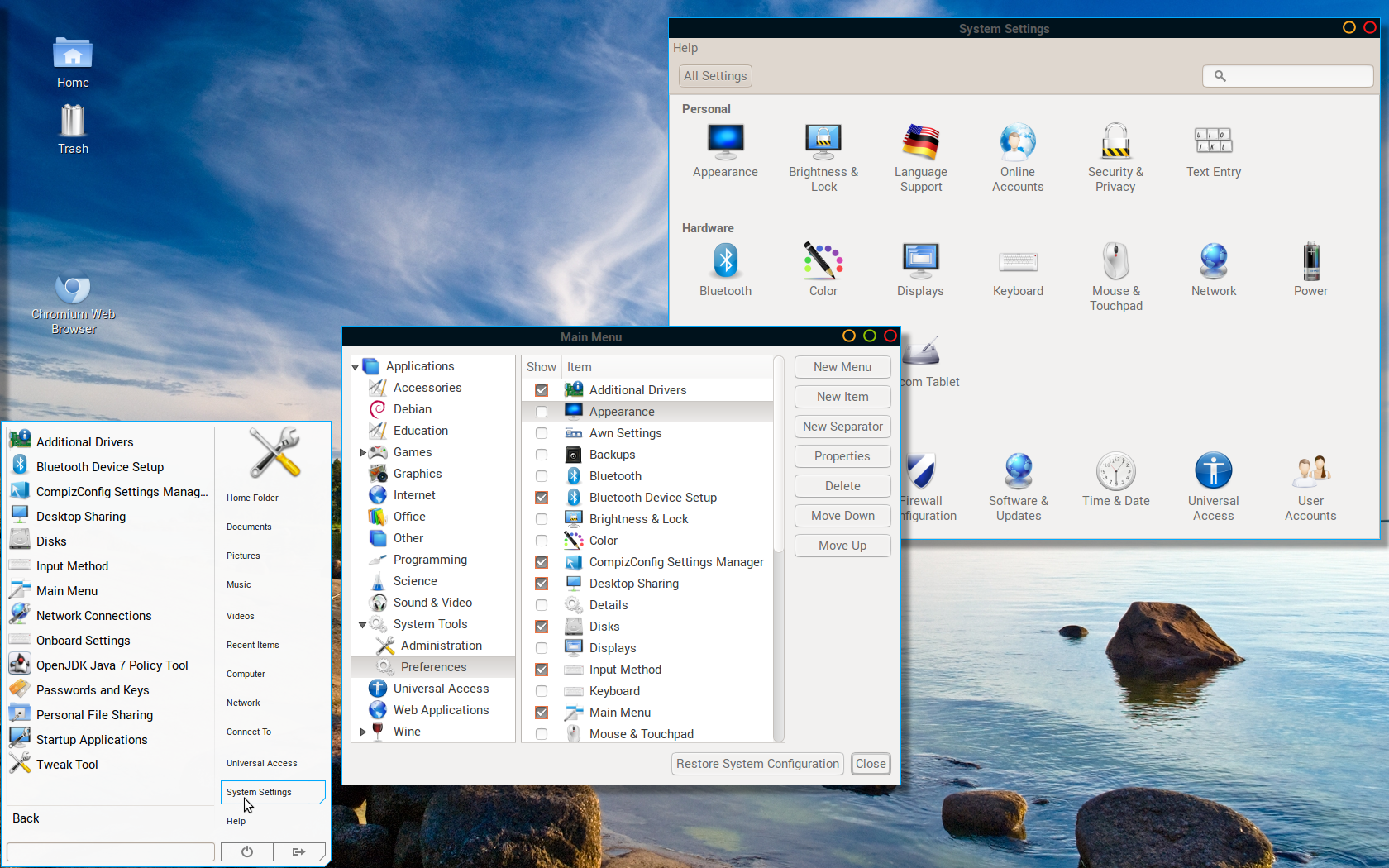
Task: Open the Help menu in System Settings
Action: 685,48
